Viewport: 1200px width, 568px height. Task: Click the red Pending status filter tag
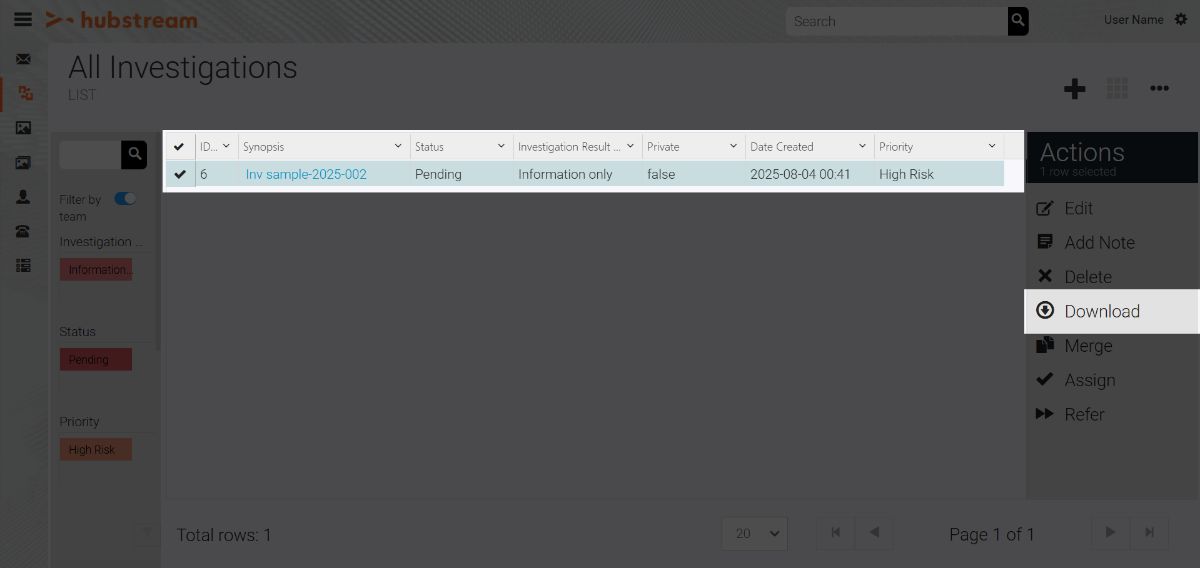(95, 360)
